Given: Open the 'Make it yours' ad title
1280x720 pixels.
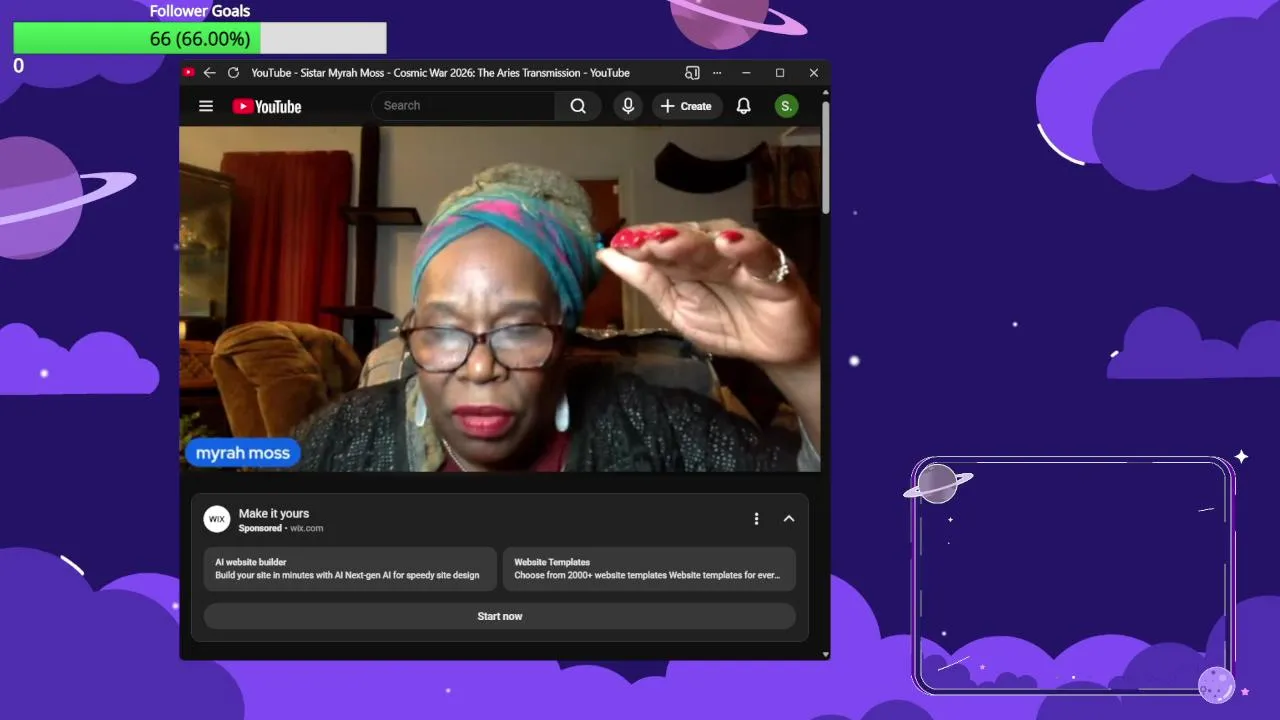Looking at the screenshot, I should [x=274, y=513].
